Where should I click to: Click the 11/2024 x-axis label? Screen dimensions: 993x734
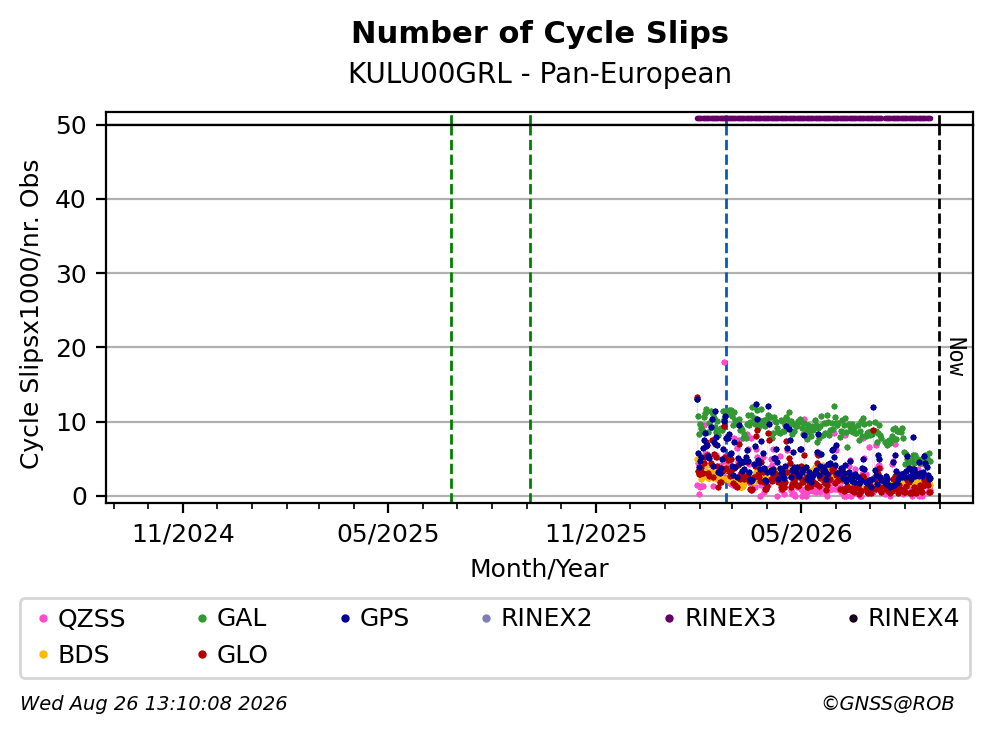coord(183,535)
